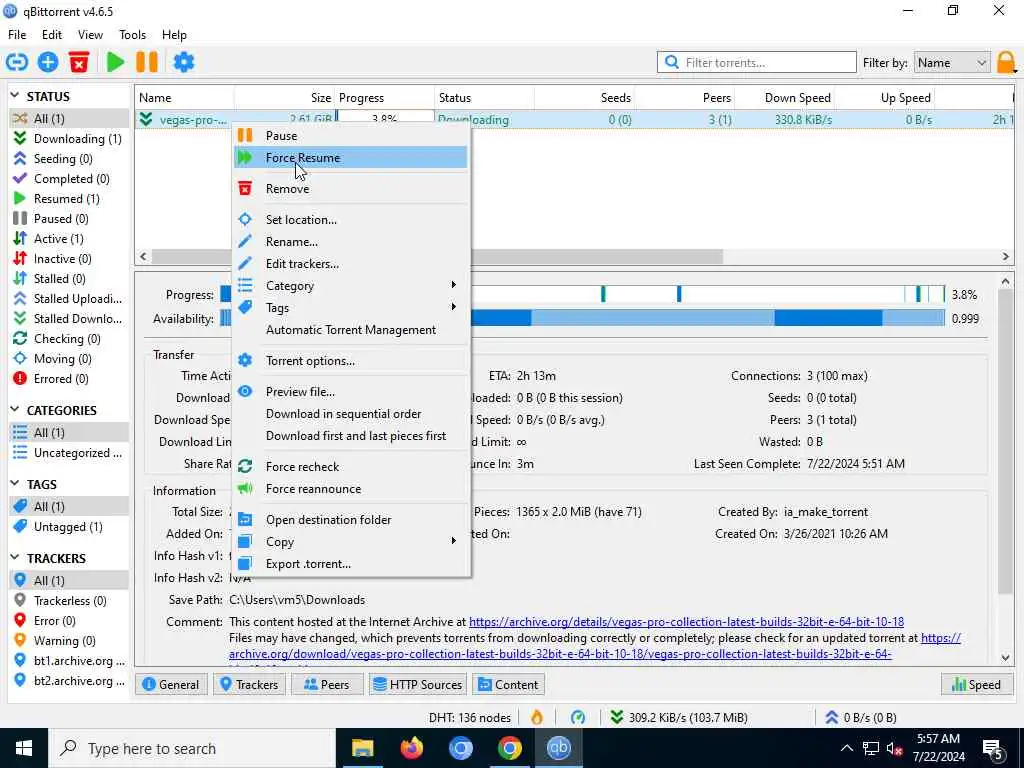Select the Paused (0) status filter
Image resolution: width=1024 pixels, height=768 pixels.
pyautogui.click(x=69, y=219)
